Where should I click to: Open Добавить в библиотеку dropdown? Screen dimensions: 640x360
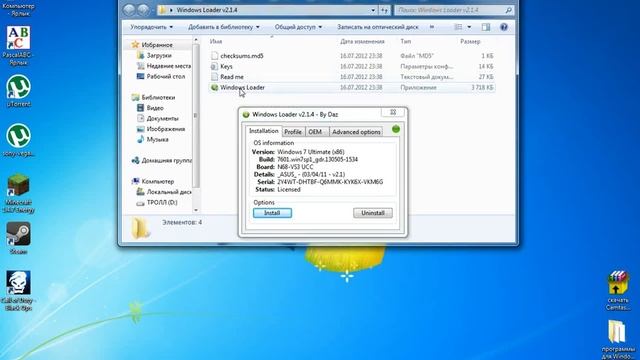click(x=223, y=27)
